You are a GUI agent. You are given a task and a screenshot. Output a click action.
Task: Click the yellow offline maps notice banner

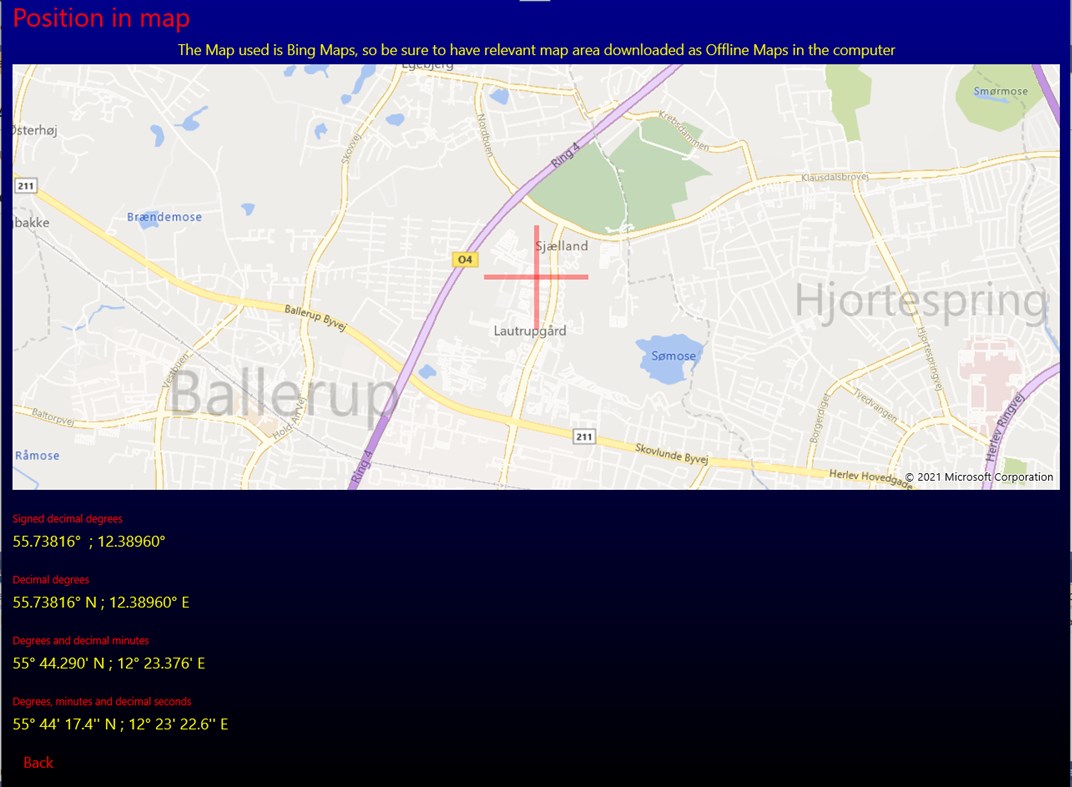tap(536, 49)
